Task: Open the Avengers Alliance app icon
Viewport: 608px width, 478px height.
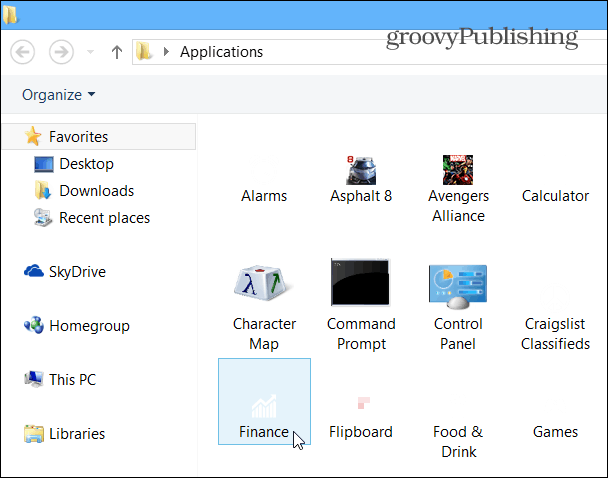Action: pyautogui.click(x=458, y=170)
